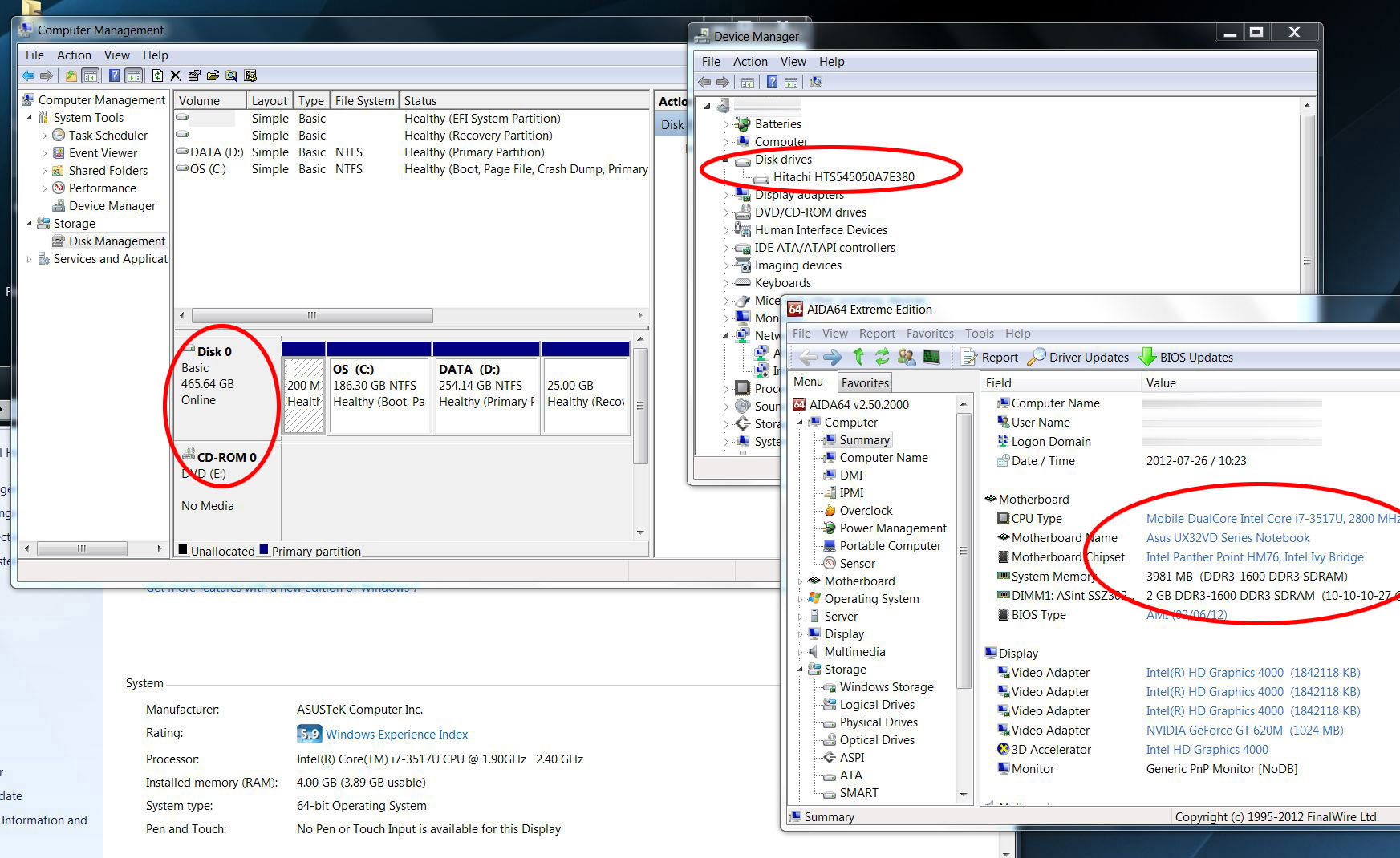
Task: Open View menu in Device Manager
Action: click(x=793, y=62)
